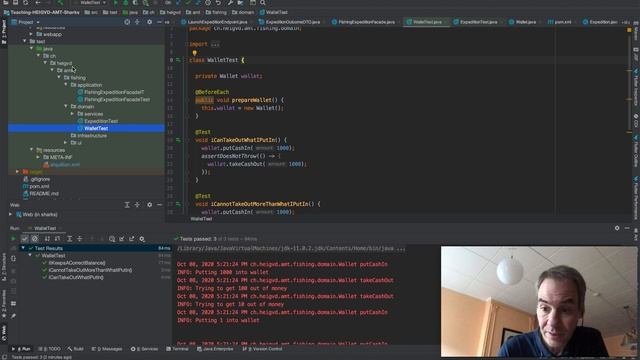Click Collapse All icon in the Project panel header
The width and height of the screenshot is (640, 360).
coord(138,22)
